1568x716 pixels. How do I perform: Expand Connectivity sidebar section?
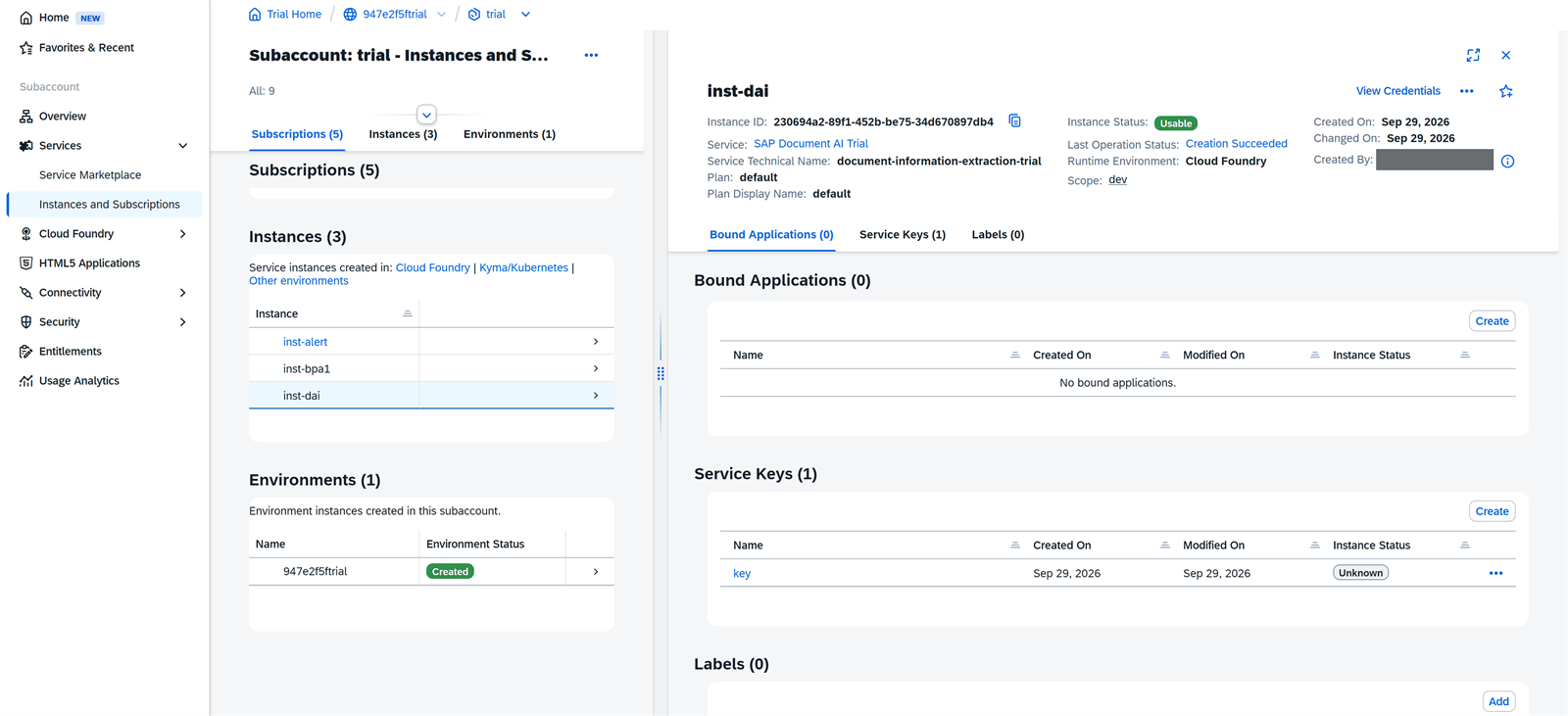(183, 292)
